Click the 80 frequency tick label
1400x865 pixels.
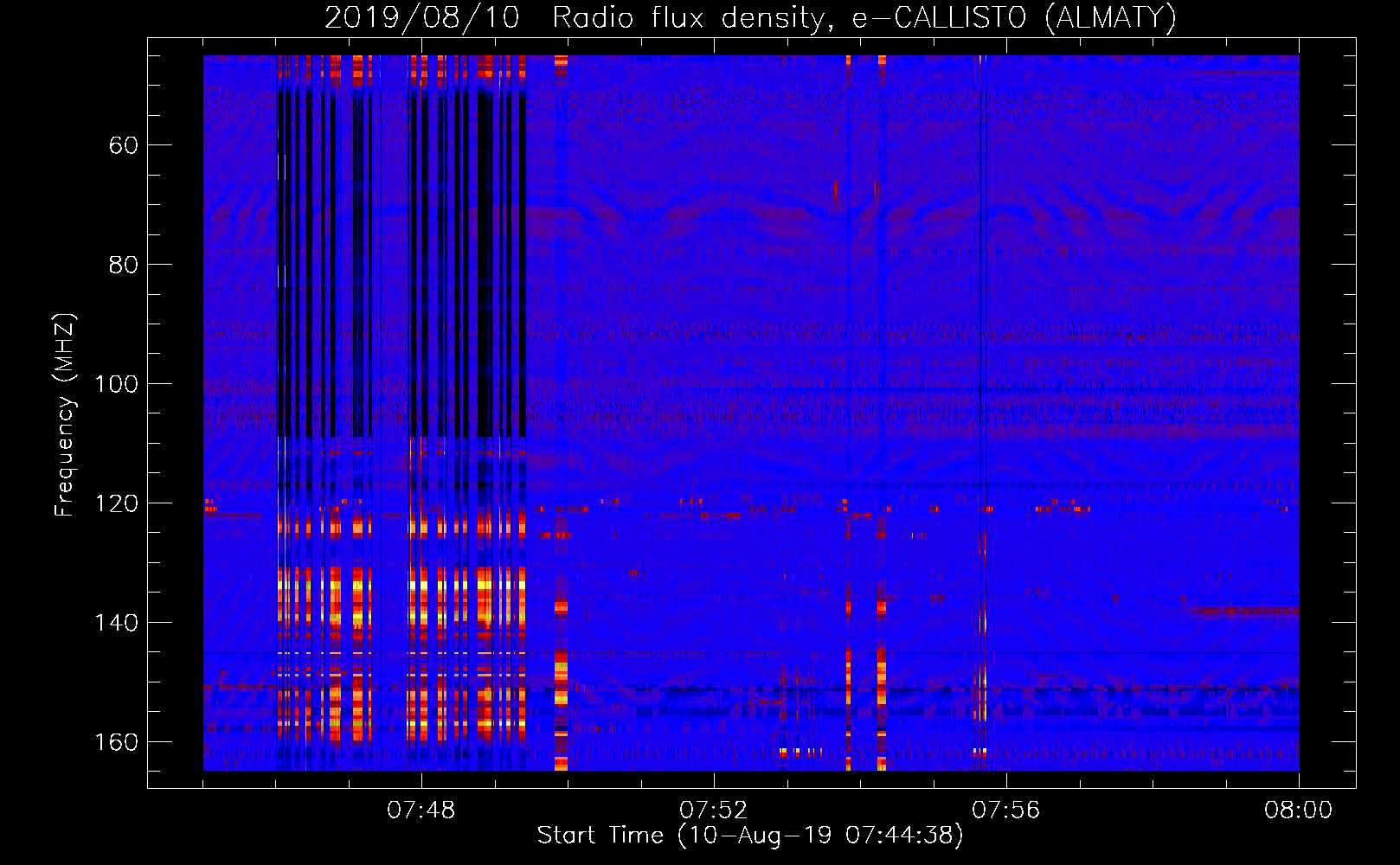124,265
